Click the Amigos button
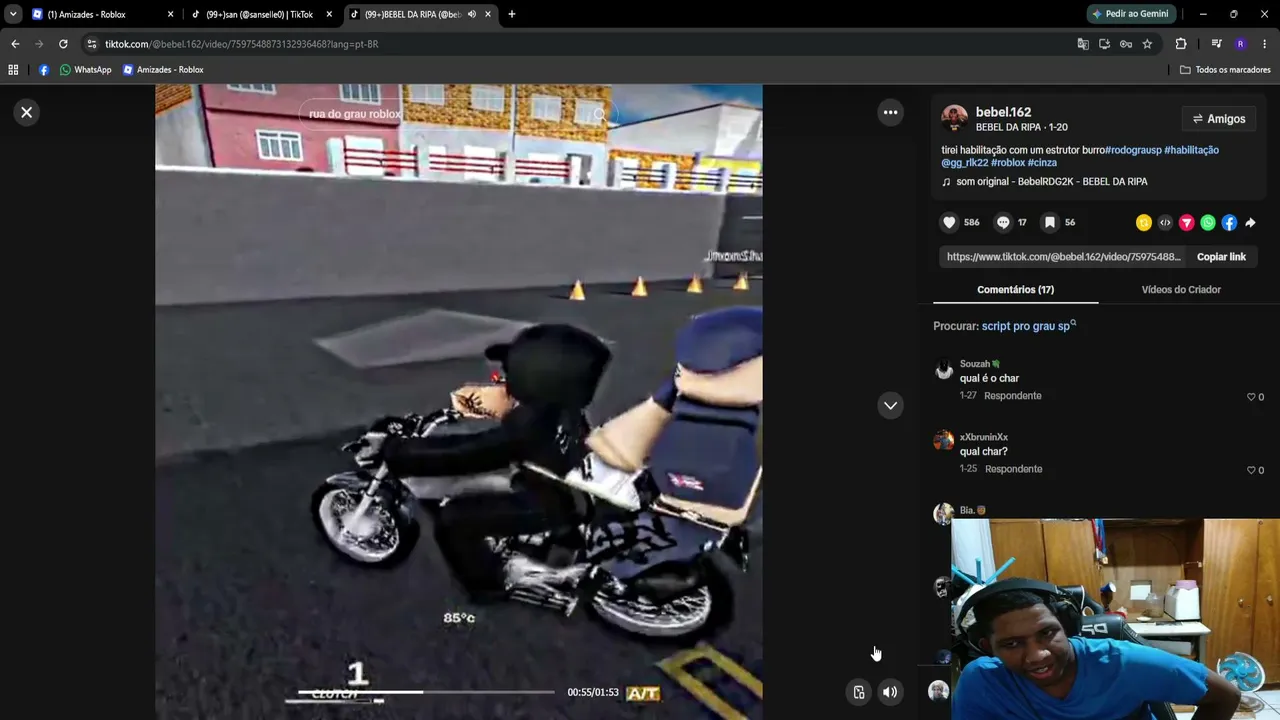The height and width of the screenshot is (720, 1280). [1219, 119]
